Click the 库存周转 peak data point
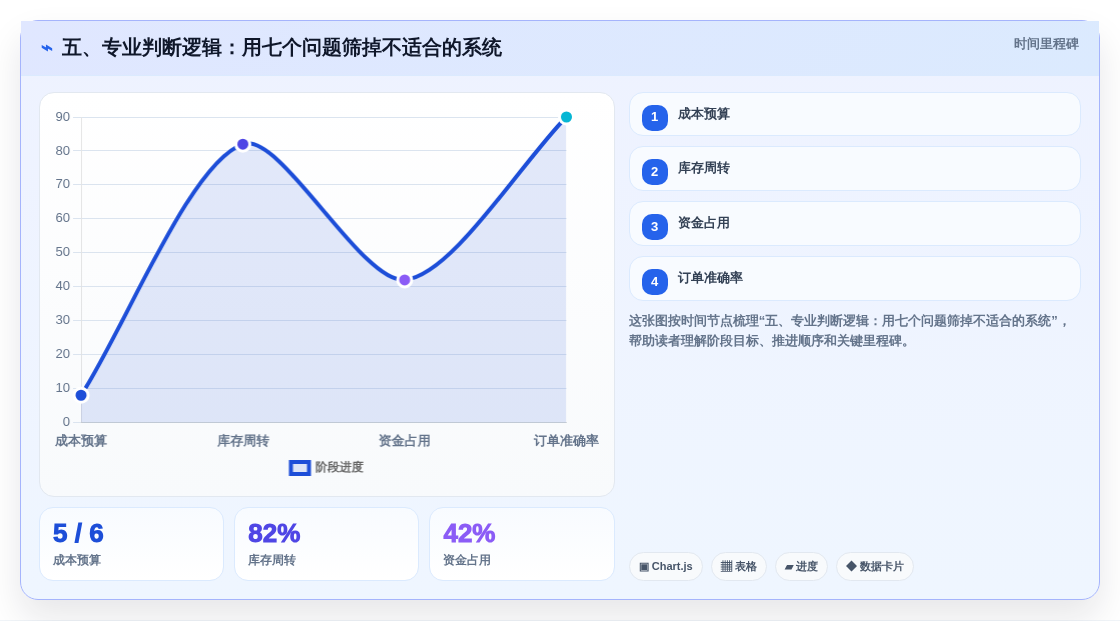Screen dimensions: 1120x621 coord(243,144)
